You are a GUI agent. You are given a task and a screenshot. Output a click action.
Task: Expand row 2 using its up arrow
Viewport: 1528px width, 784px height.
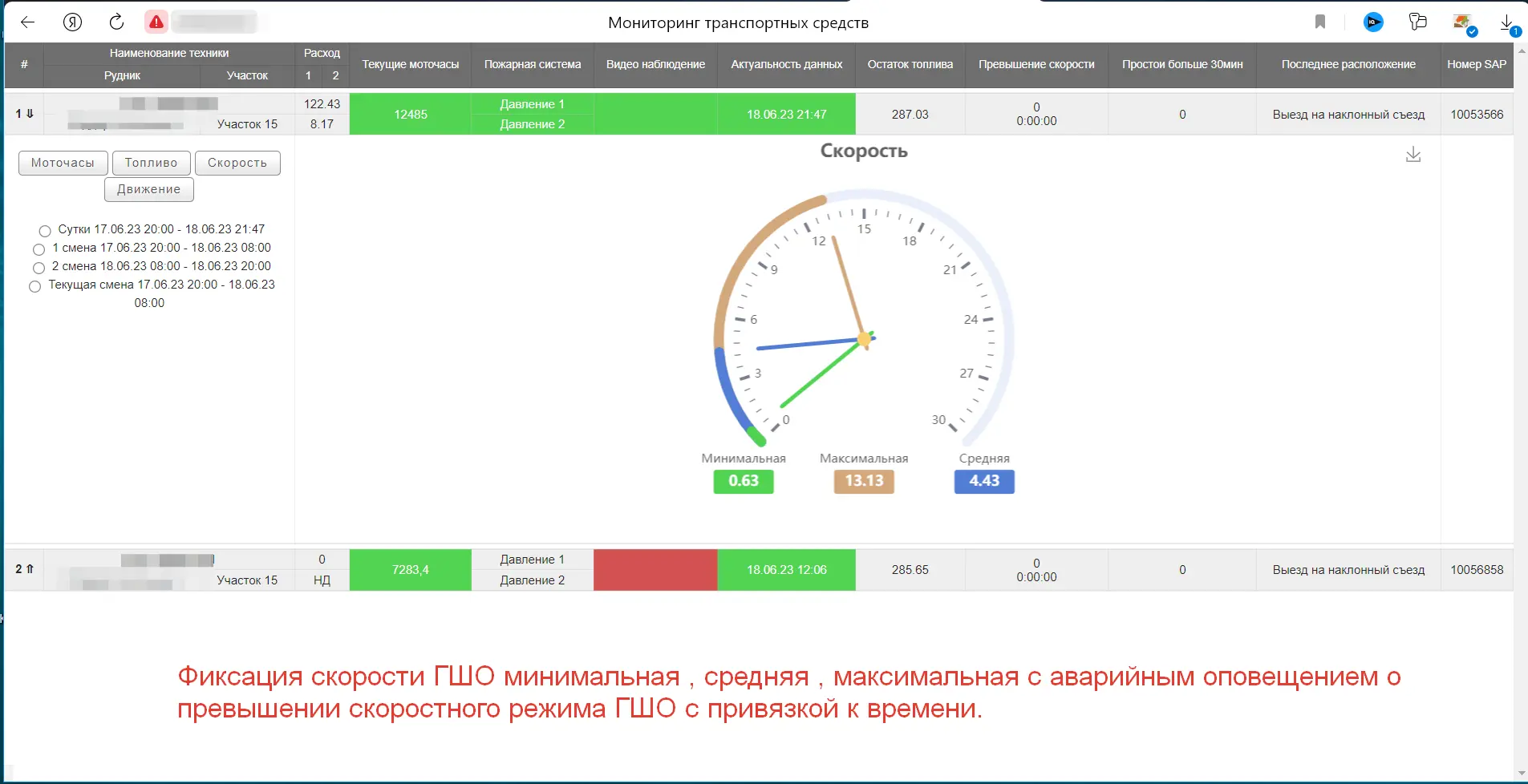(x=30, y=569)
